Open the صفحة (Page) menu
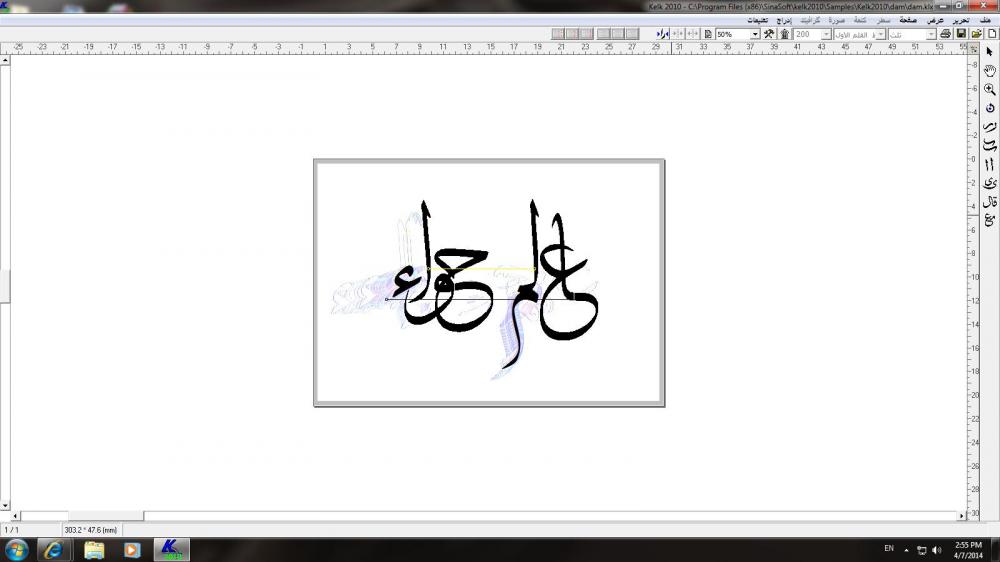This screenshot has height=562, width=1000. [908, 20]
